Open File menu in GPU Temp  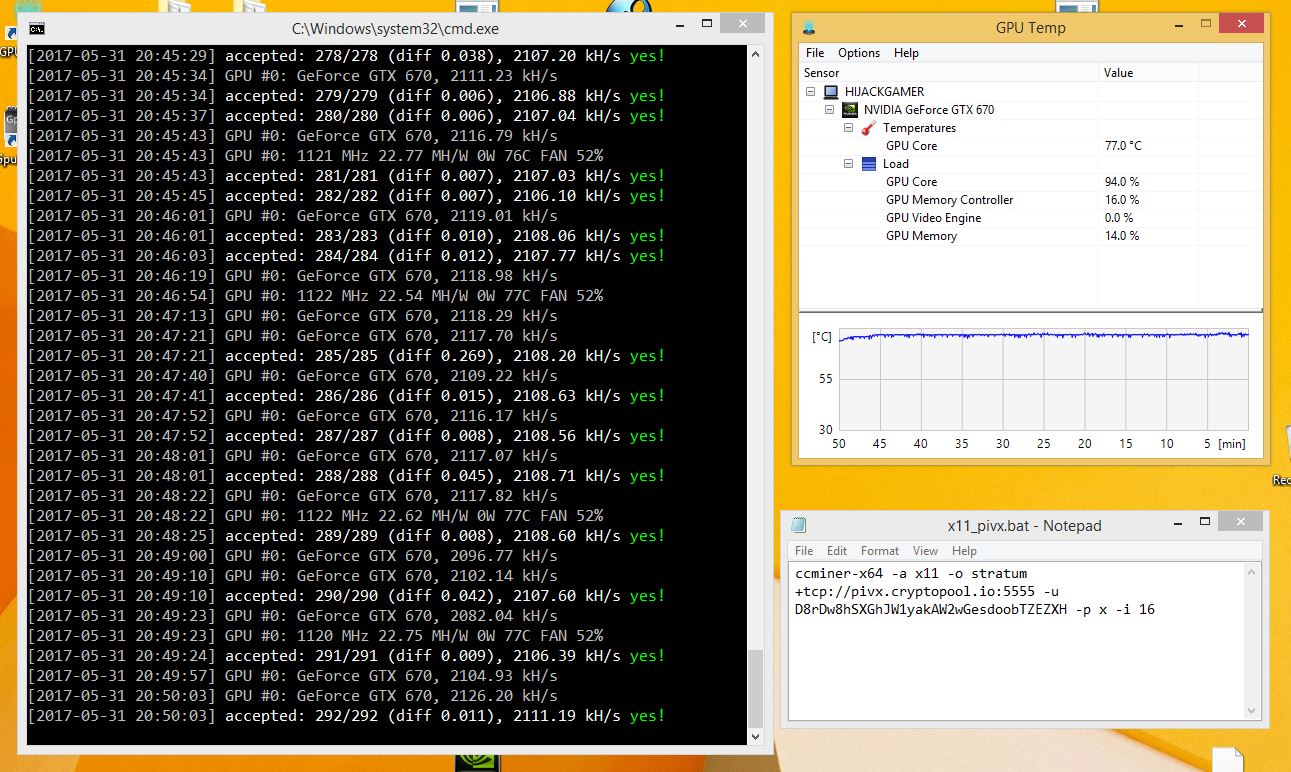click(x=815, y=53)
